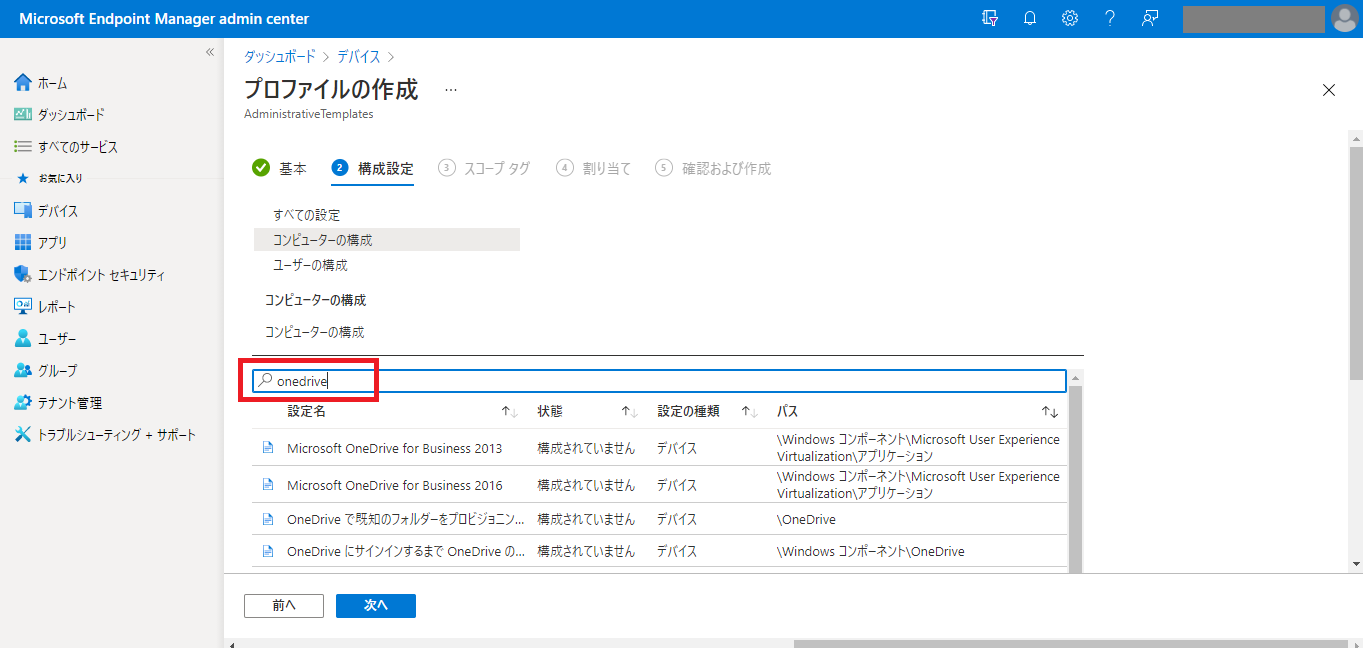The image size is (1363, 648).
Task: Click デバイス type in the Business 2016 row
Action: 677,485
